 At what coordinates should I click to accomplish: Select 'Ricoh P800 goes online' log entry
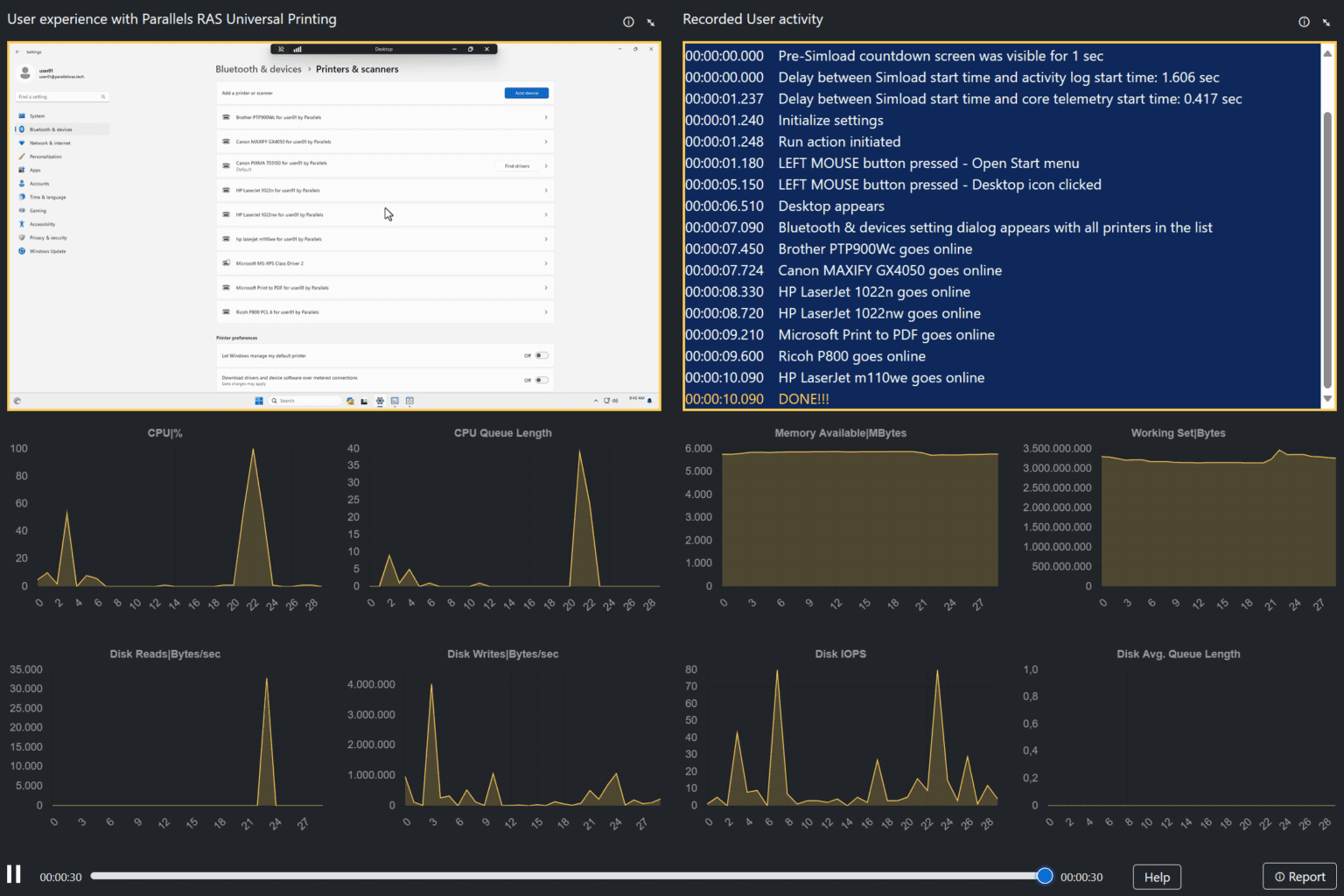click(x=852, y=356)
